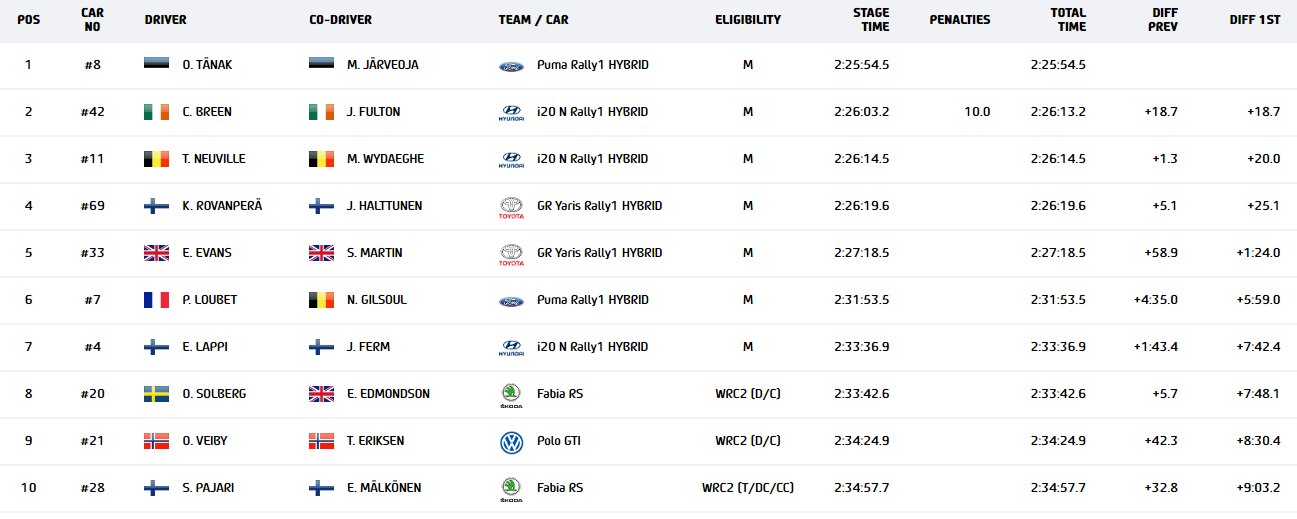The image size is (1297, 519).
Task: Open driver K. Rovanperä's name
Action: point(222,206)
